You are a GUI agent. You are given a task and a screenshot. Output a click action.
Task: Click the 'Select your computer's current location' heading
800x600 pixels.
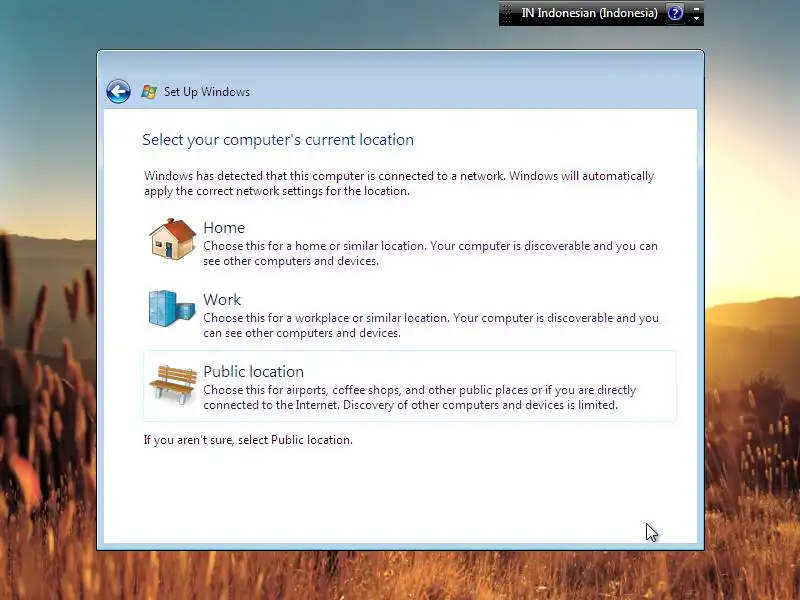(x=278, y=140)
